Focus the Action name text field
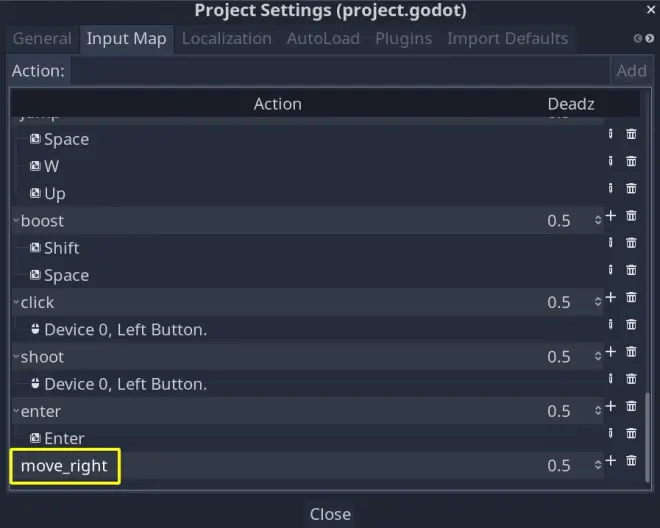660x528 pixels. (340, 71)
